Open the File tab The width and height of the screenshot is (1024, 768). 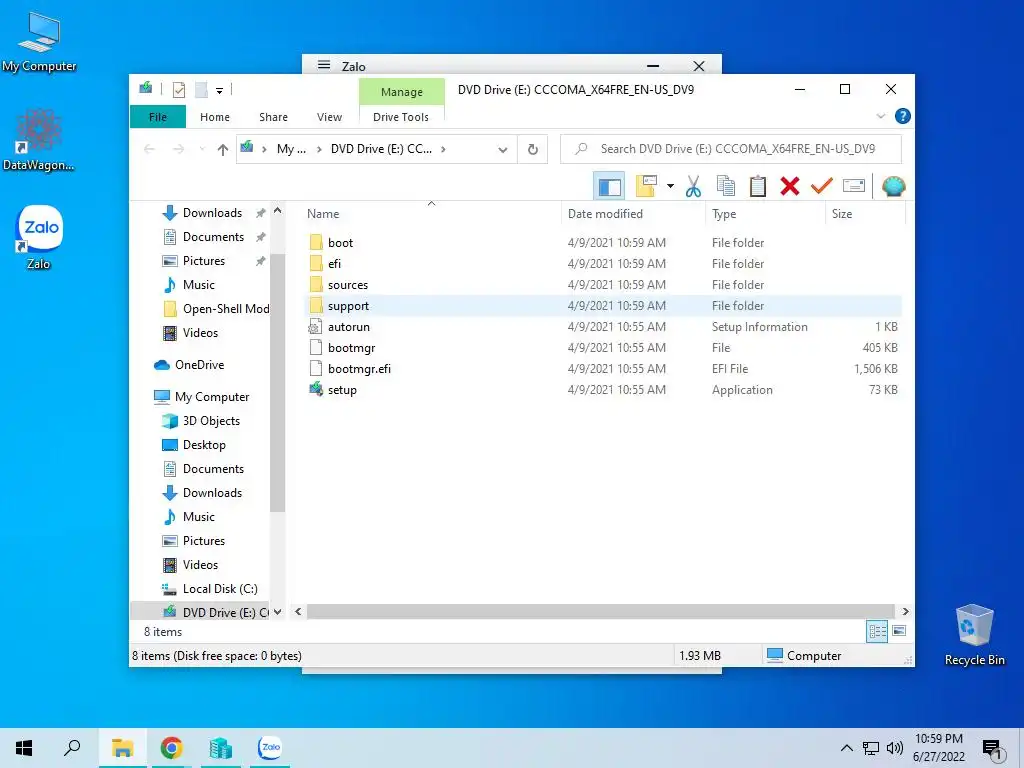[158, 117]
